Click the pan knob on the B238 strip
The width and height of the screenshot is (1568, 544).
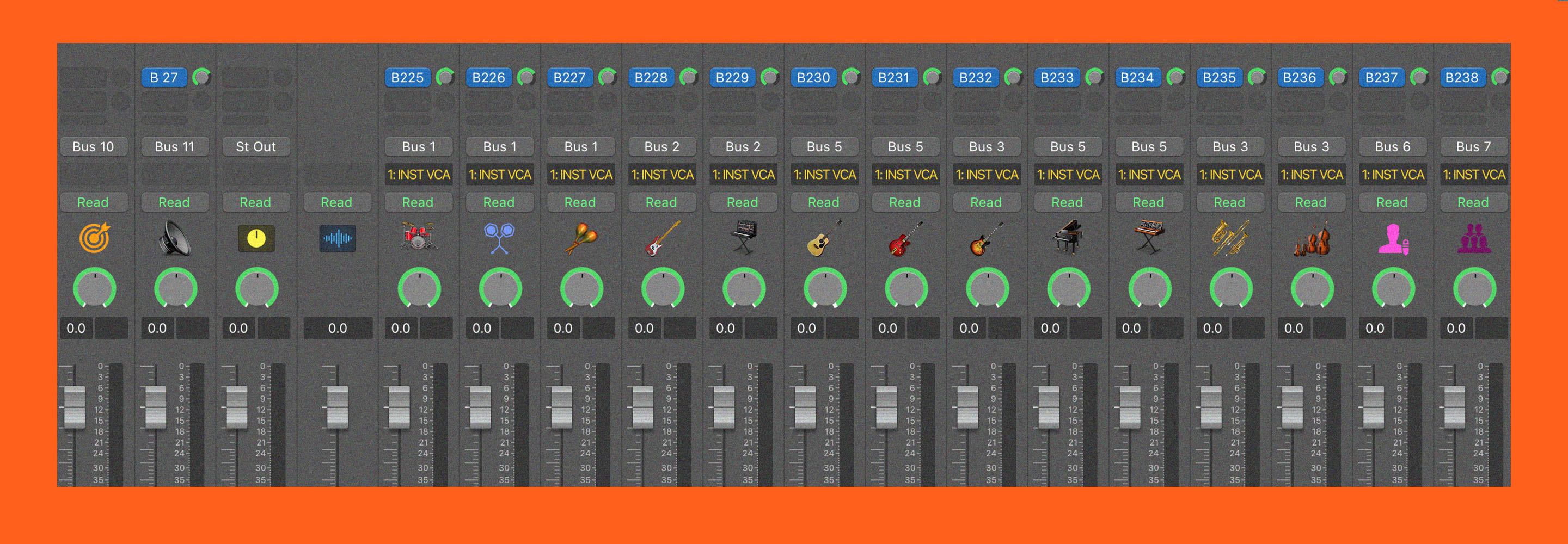[x=1475, y=288]
